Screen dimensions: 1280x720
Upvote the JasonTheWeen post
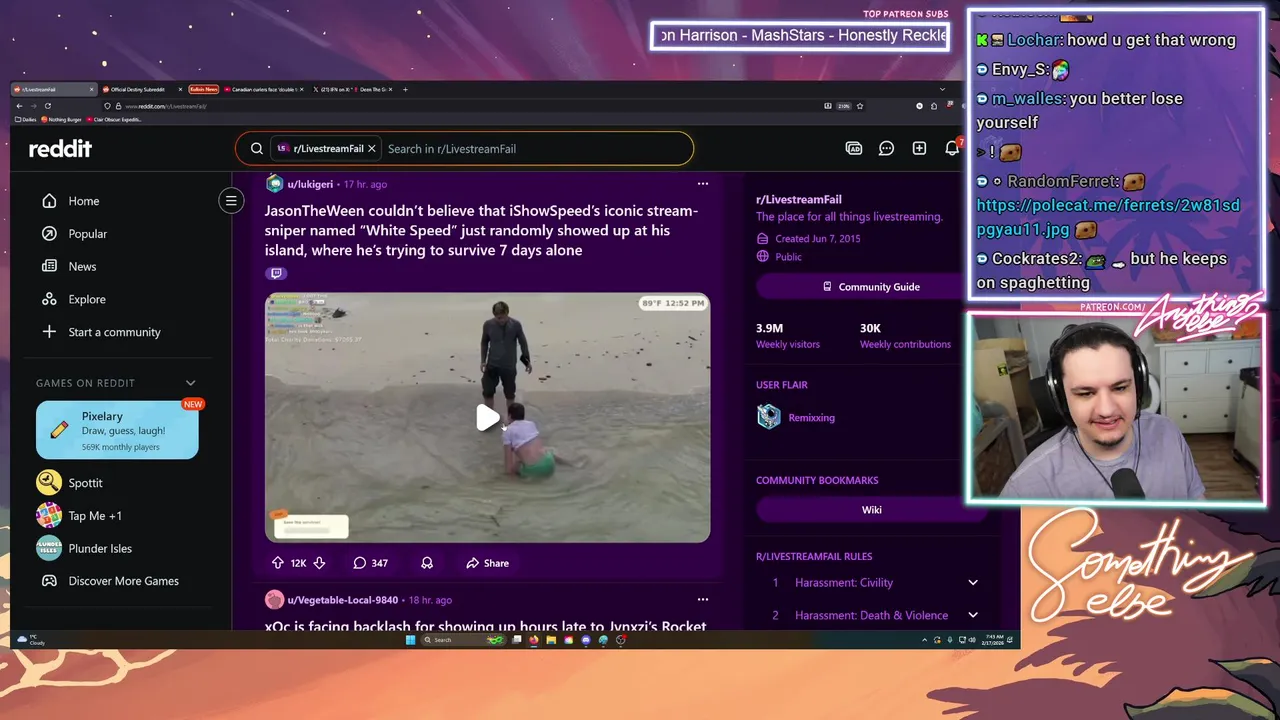pos(278,563)
